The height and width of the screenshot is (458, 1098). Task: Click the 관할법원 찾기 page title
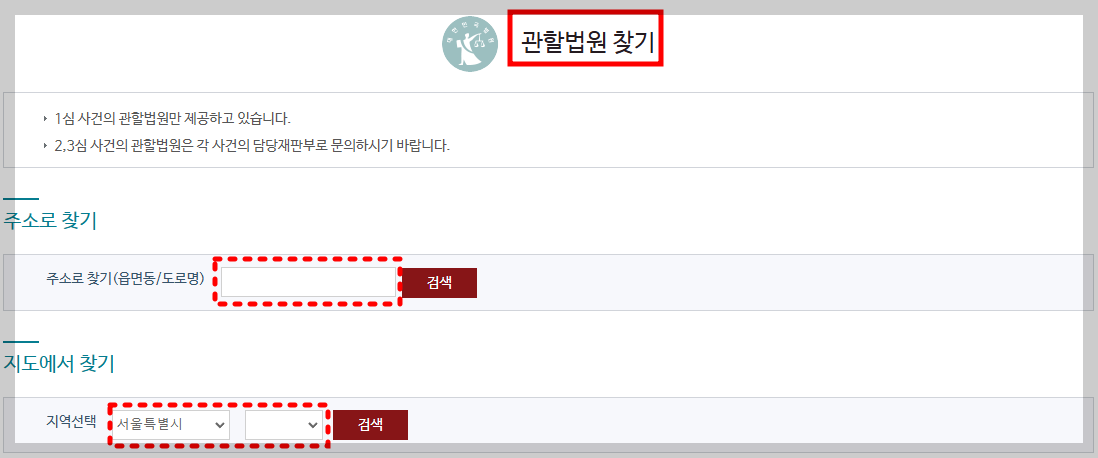coord(587,43)
